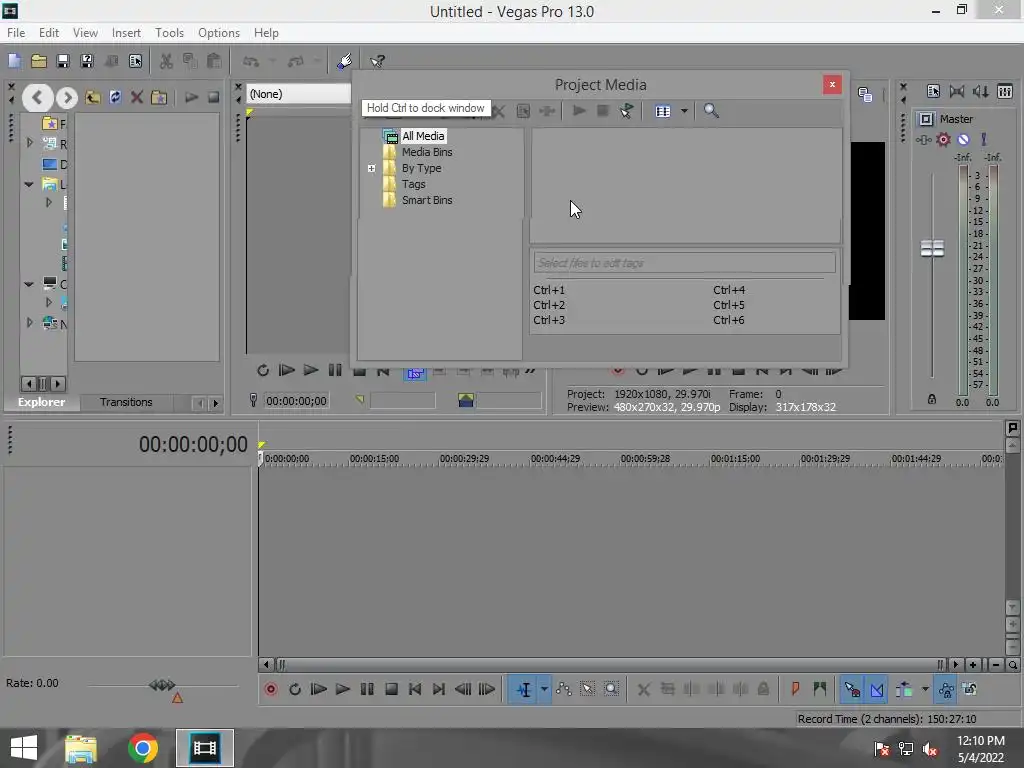Click the Project Media Views icon
The image size is (1024, 768).
coord(663,111)
